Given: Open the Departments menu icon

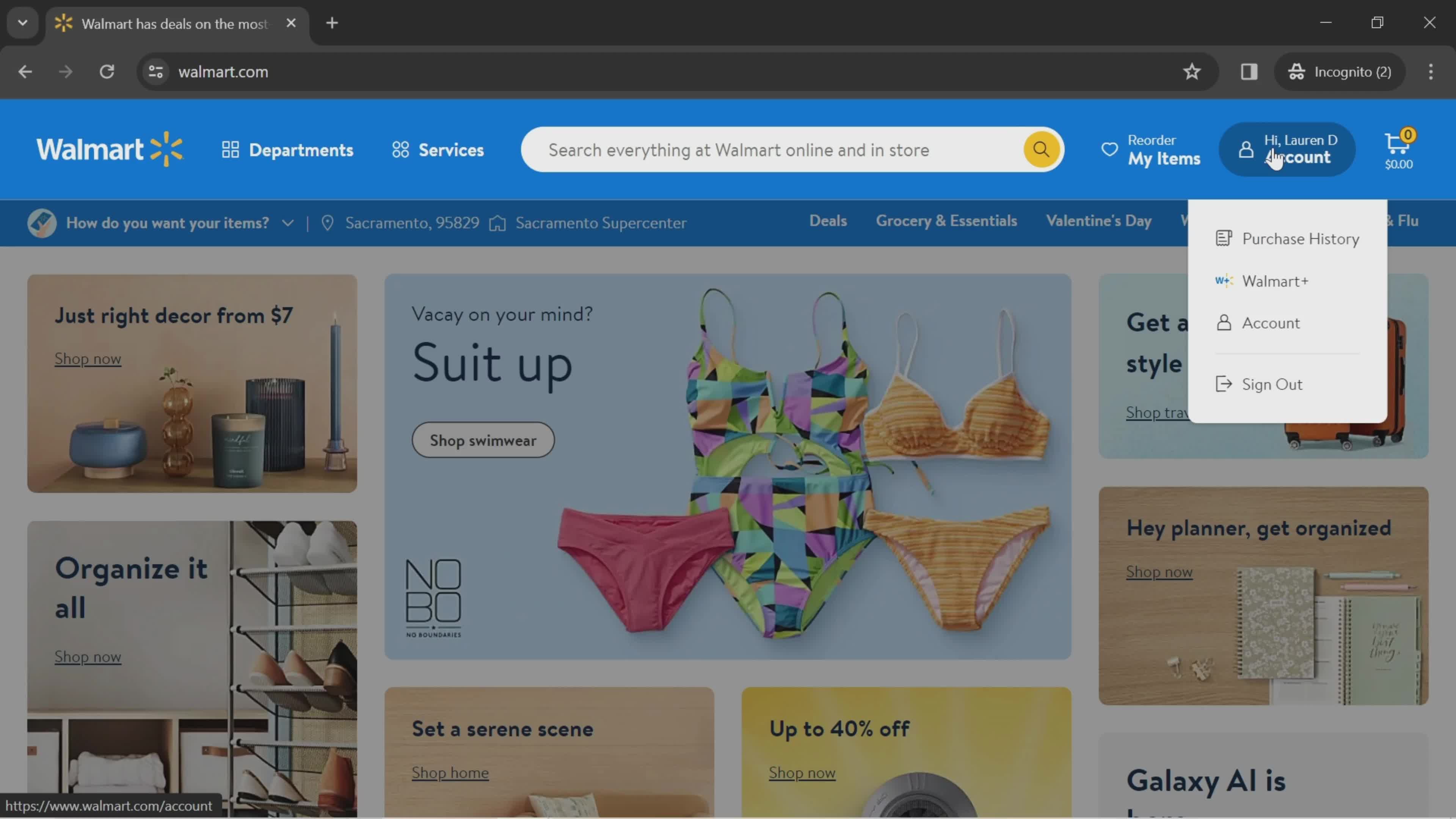Looking at the screenshot, I should [x=231, y=150].
